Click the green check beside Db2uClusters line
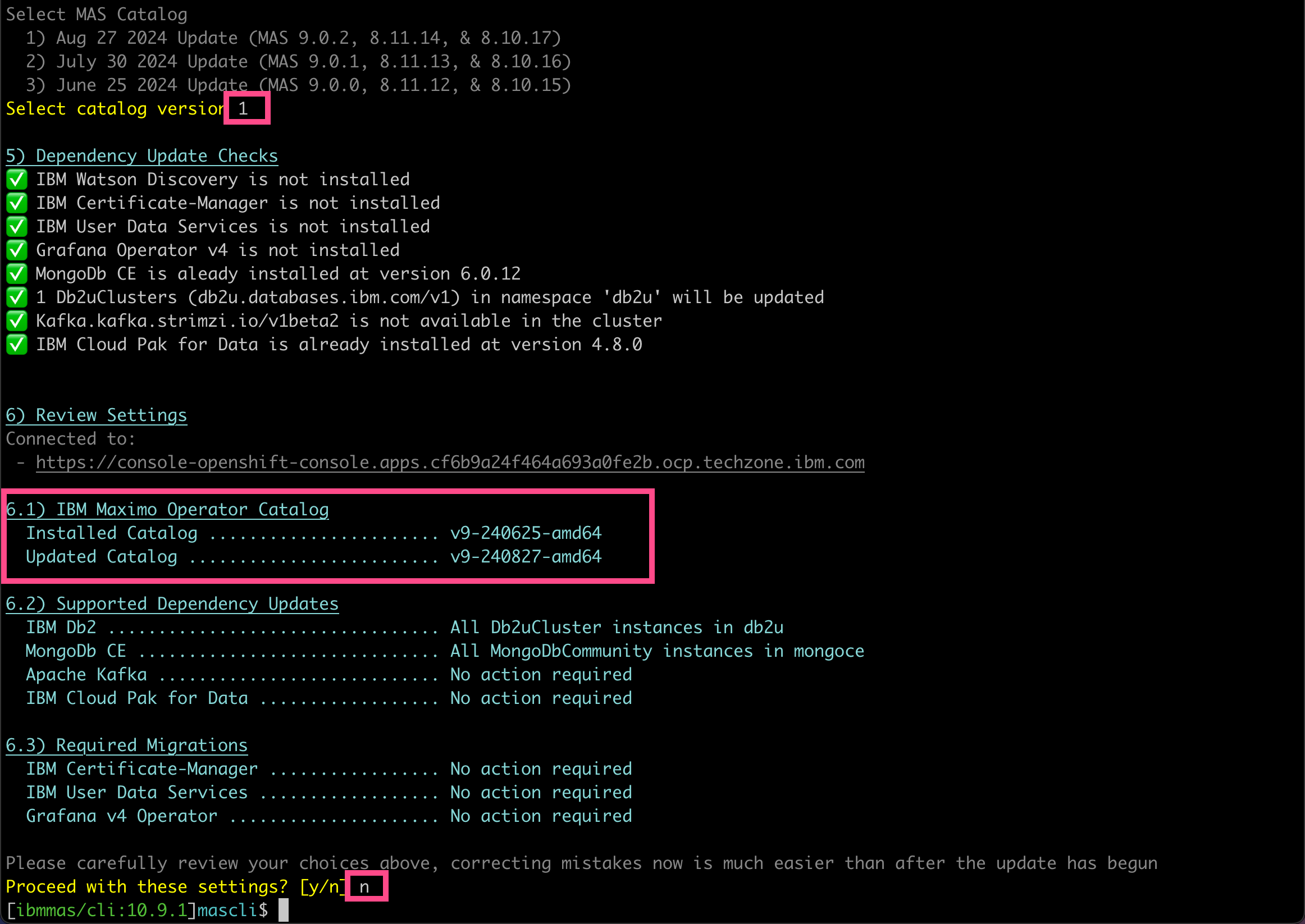The height and width of the screenshot is (924, 1305). click(16, 298)
